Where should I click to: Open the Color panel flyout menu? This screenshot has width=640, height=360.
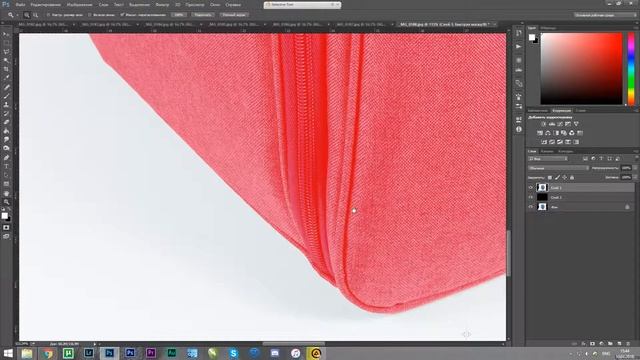(636, 28)
